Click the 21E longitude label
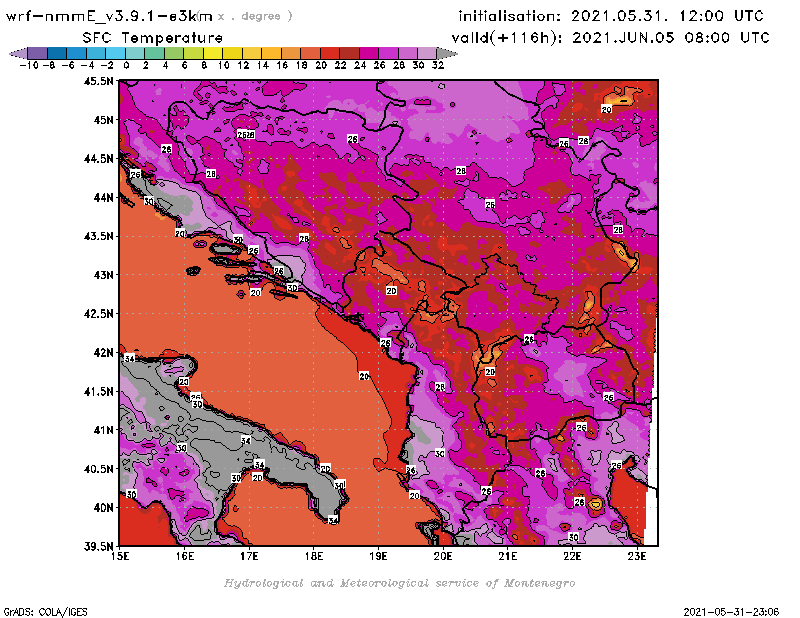Viewport: 800px width, 618px height. pos(508,556)
